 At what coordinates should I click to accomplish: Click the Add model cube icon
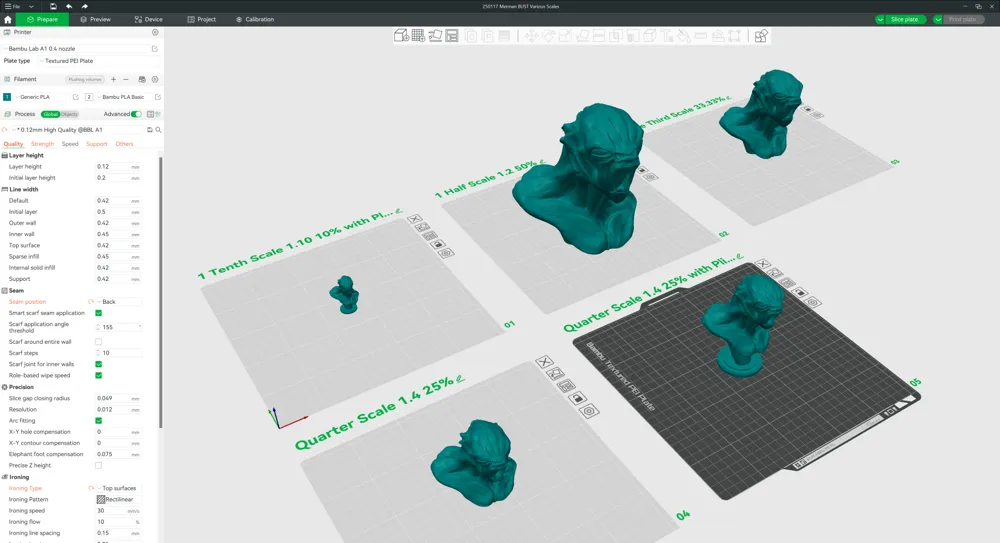401,36
